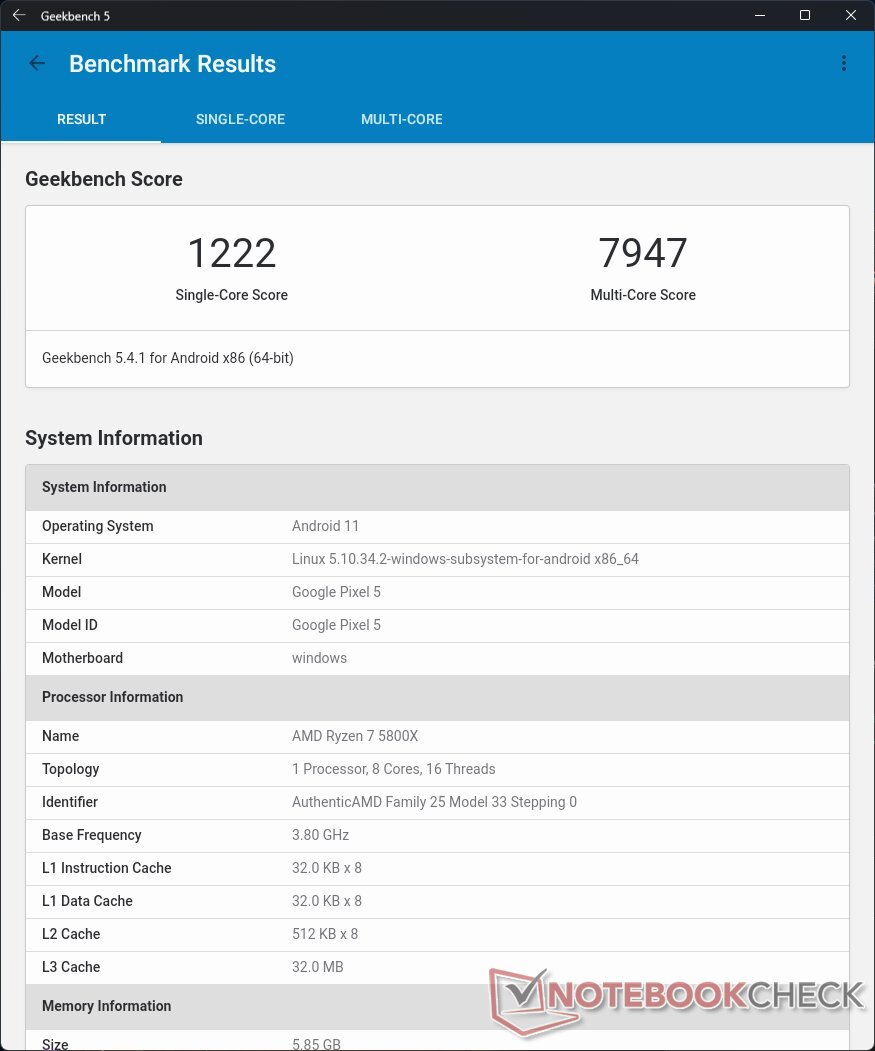Click the Geekbench 5 window title
Viewport: 875px width, 1051px height.
pos(75,15)
